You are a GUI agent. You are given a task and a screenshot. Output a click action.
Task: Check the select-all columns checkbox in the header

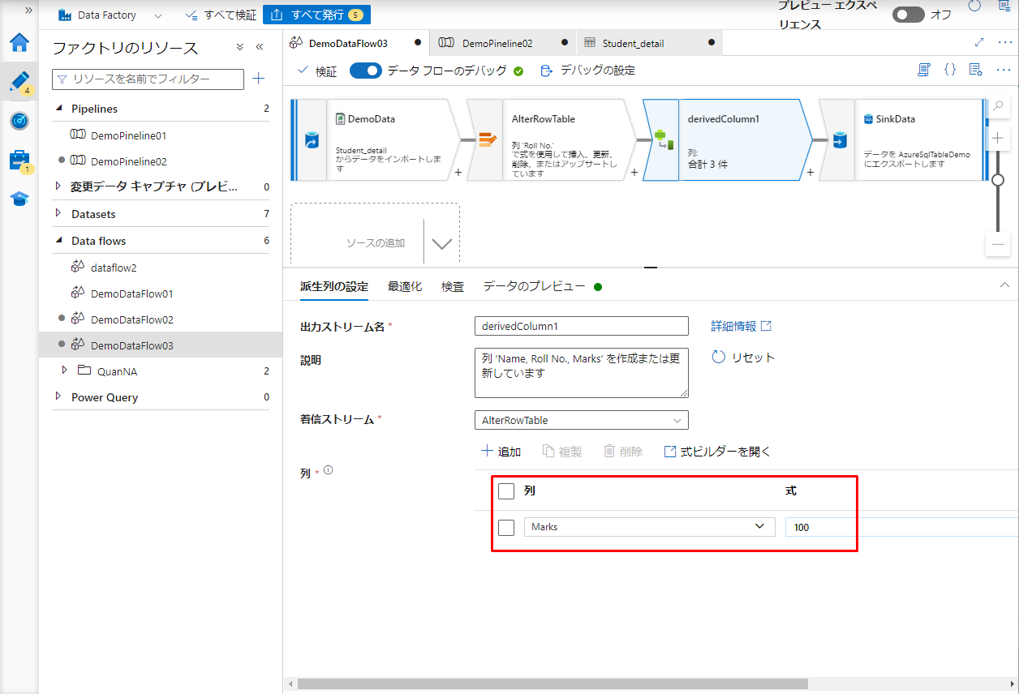point(506,491)
